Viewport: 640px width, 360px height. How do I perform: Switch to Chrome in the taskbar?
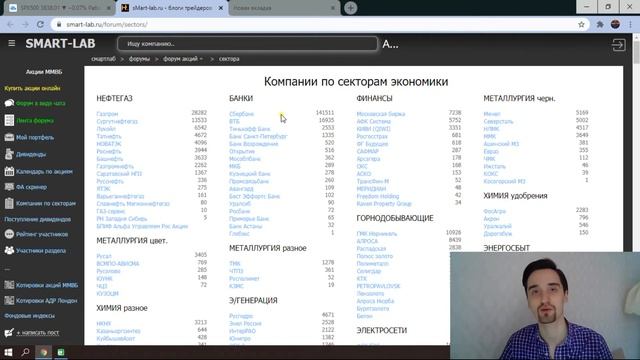tap(43, 352)
